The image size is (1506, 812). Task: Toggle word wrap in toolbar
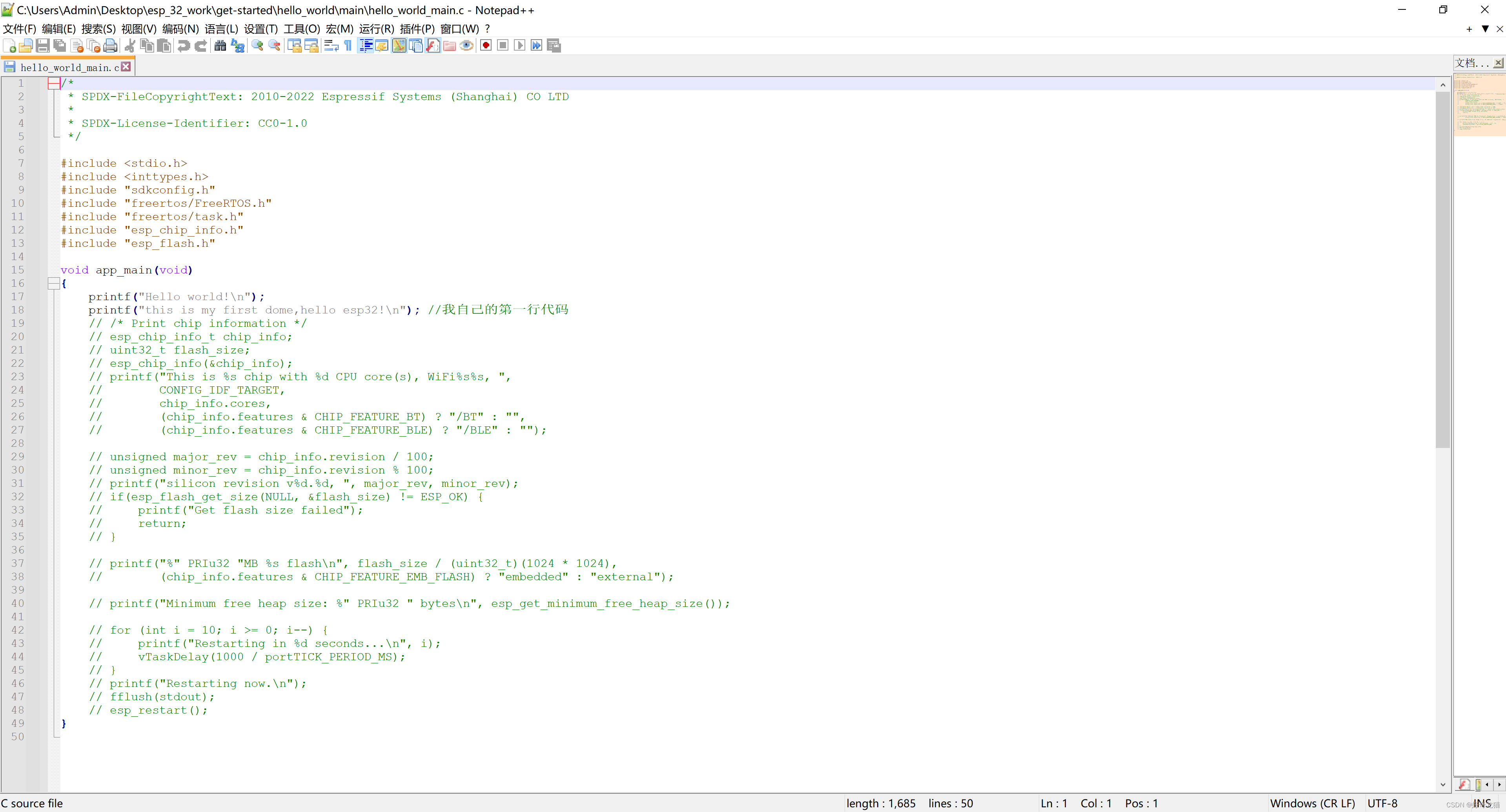[331, 46]
